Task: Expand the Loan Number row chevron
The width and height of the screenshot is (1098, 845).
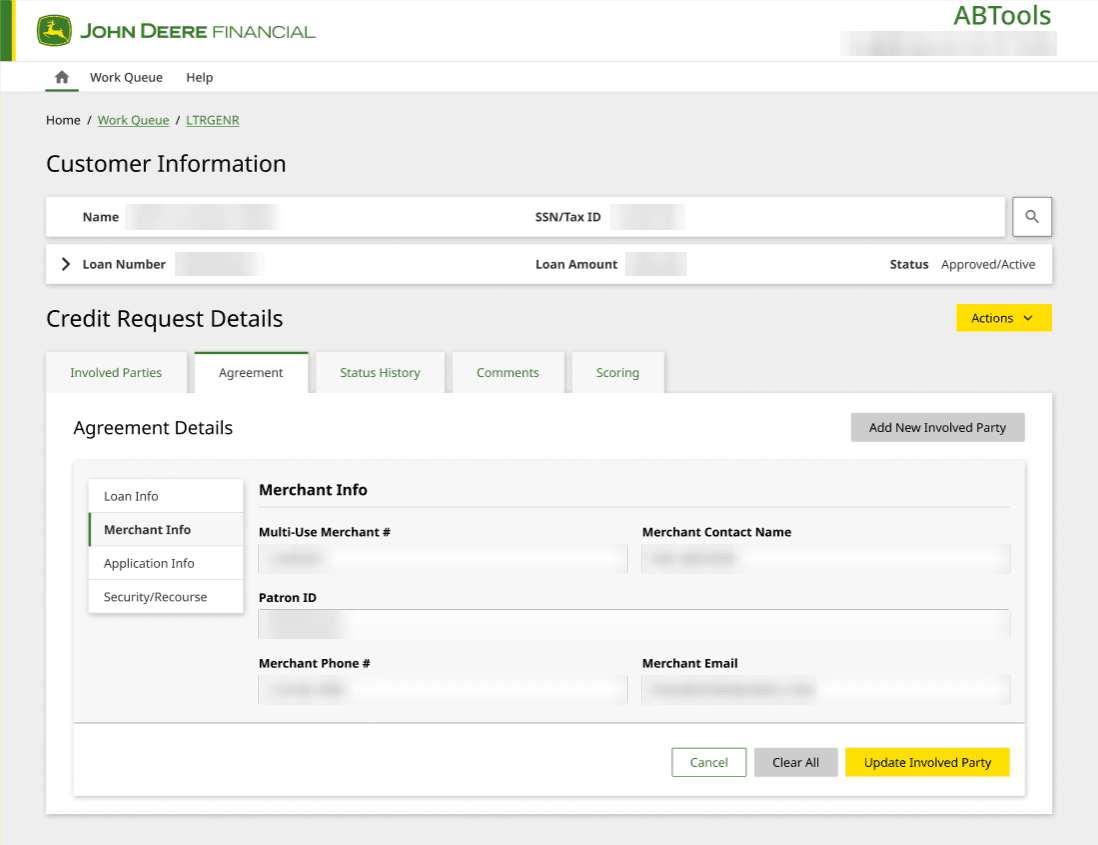Action: coord(66,264)
